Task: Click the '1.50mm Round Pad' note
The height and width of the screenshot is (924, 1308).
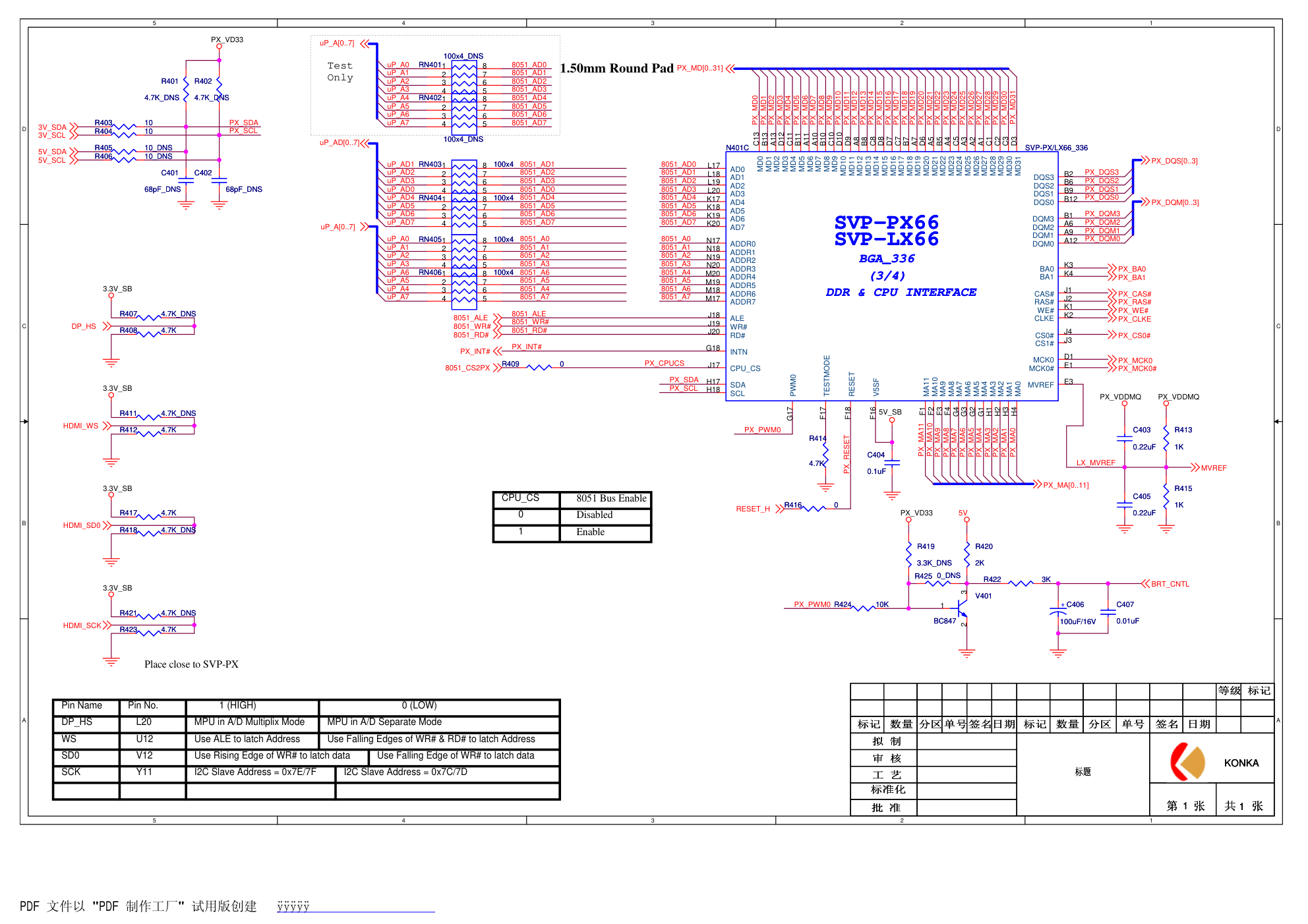Action: (617, 69)
